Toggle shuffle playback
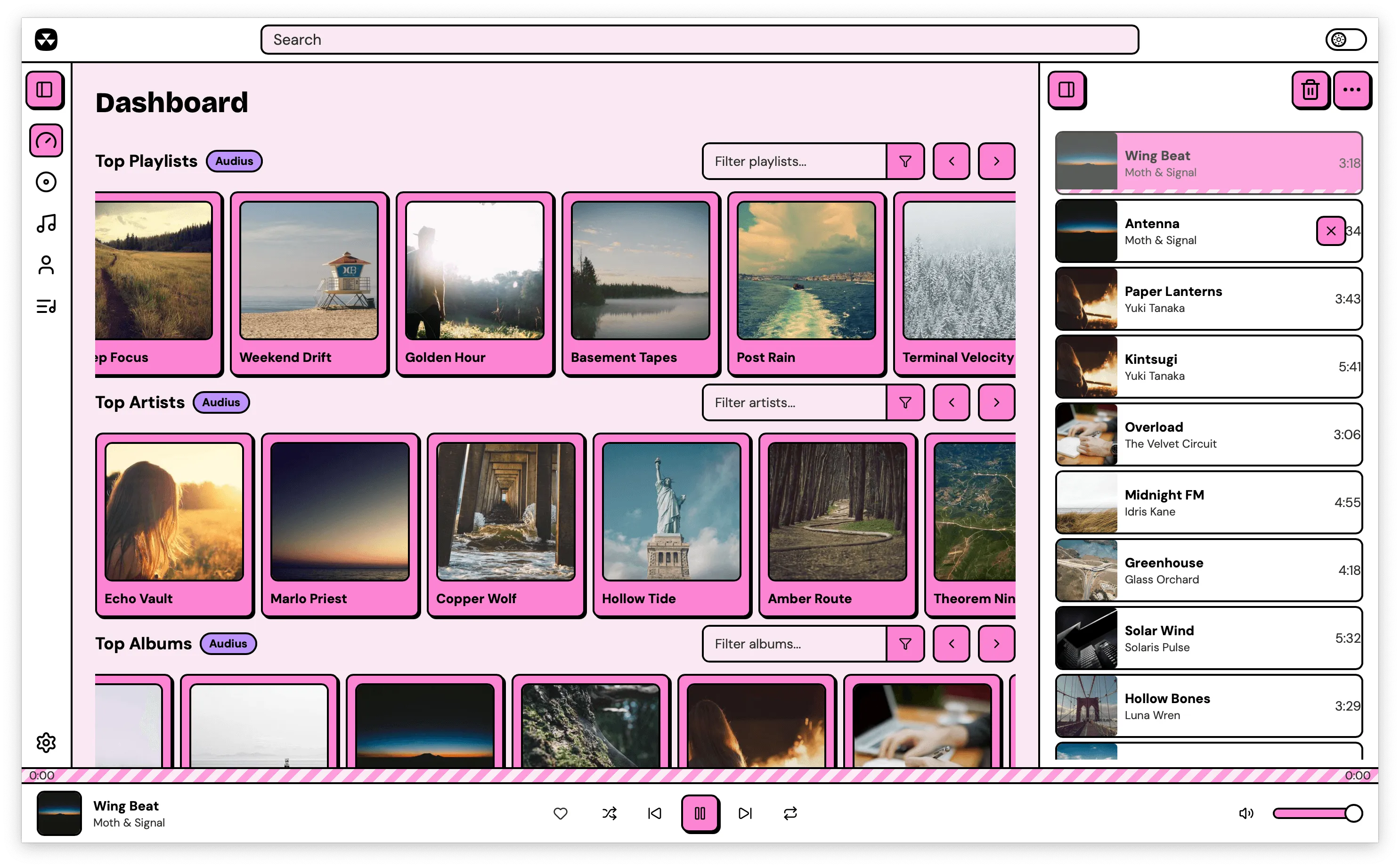The image size is (1400, 868). click(610, 813)
